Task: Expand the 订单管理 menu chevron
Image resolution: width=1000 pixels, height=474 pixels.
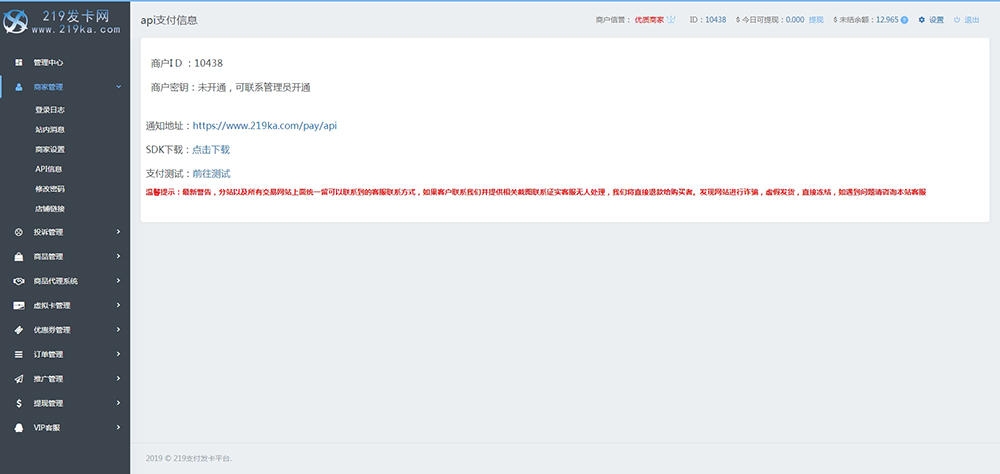Action: (118, 354)
